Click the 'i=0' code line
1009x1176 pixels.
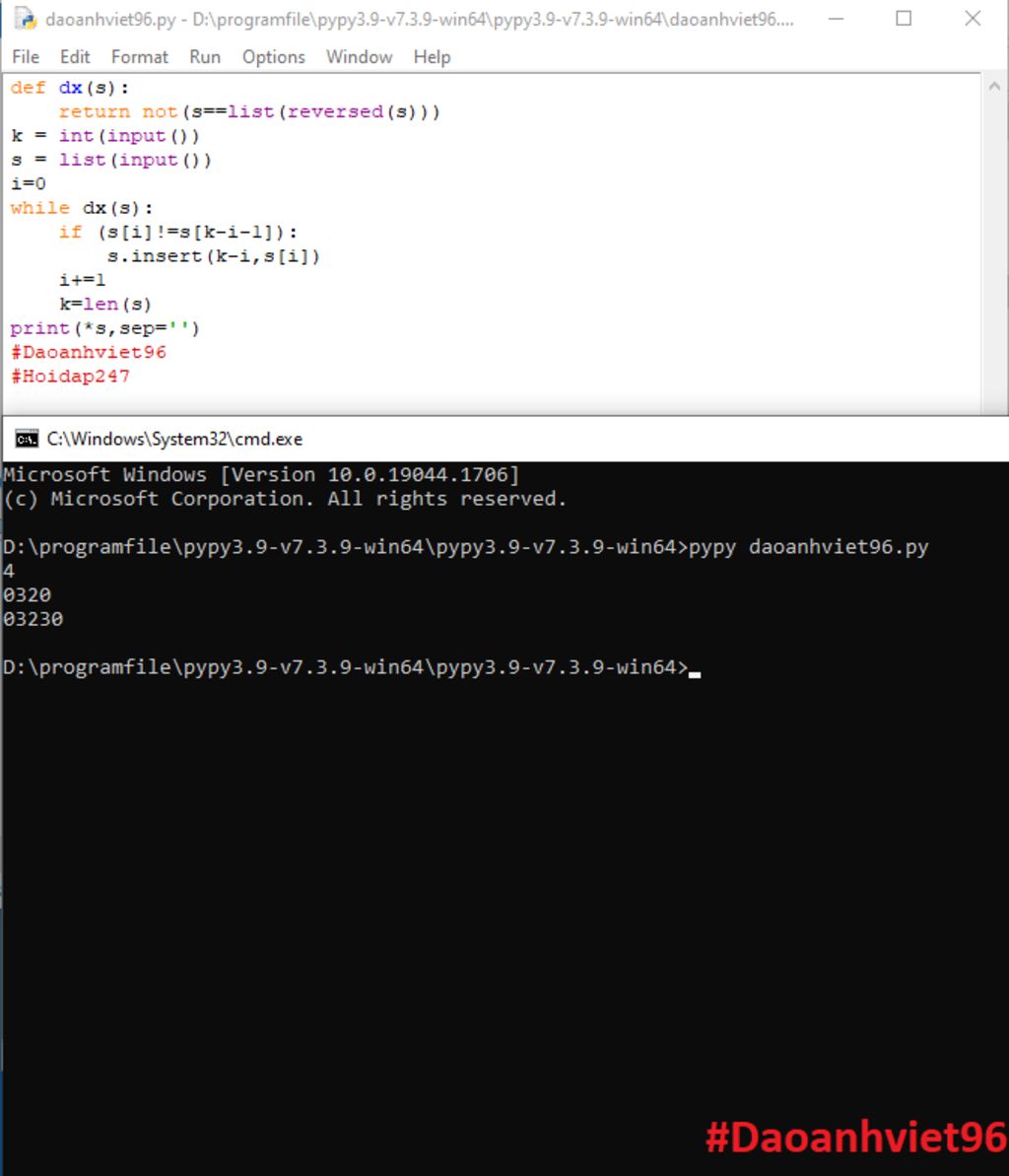coord(29,183)
